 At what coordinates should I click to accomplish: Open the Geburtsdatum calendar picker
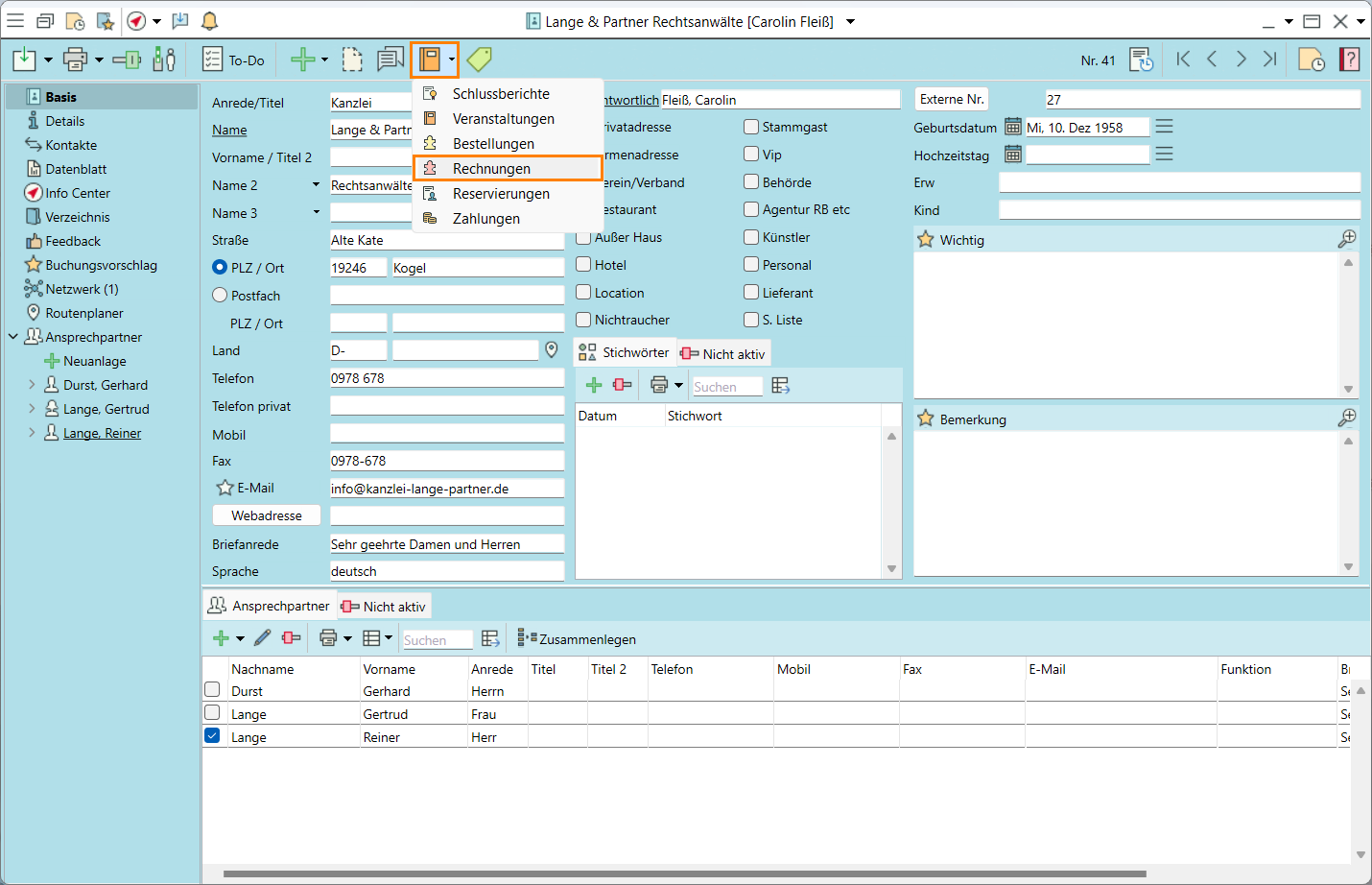(1012, 127)
